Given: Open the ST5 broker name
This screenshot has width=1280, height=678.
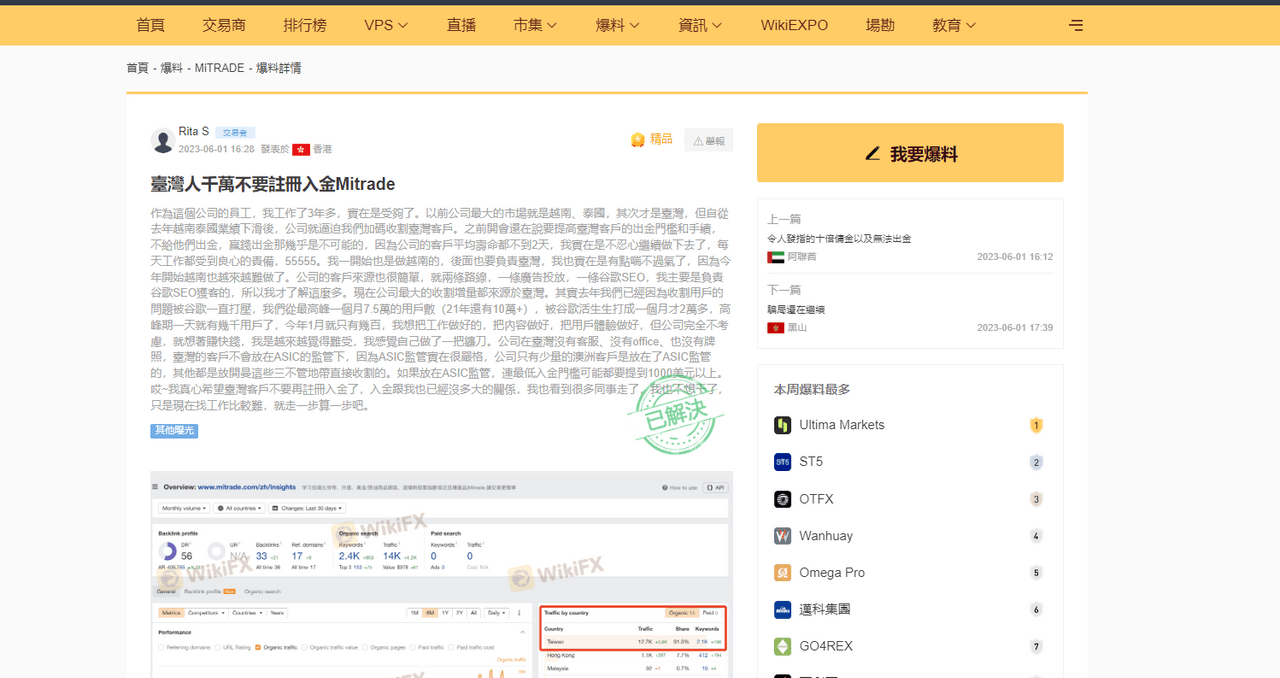Looking at the screenshot, I should [811, 462].
